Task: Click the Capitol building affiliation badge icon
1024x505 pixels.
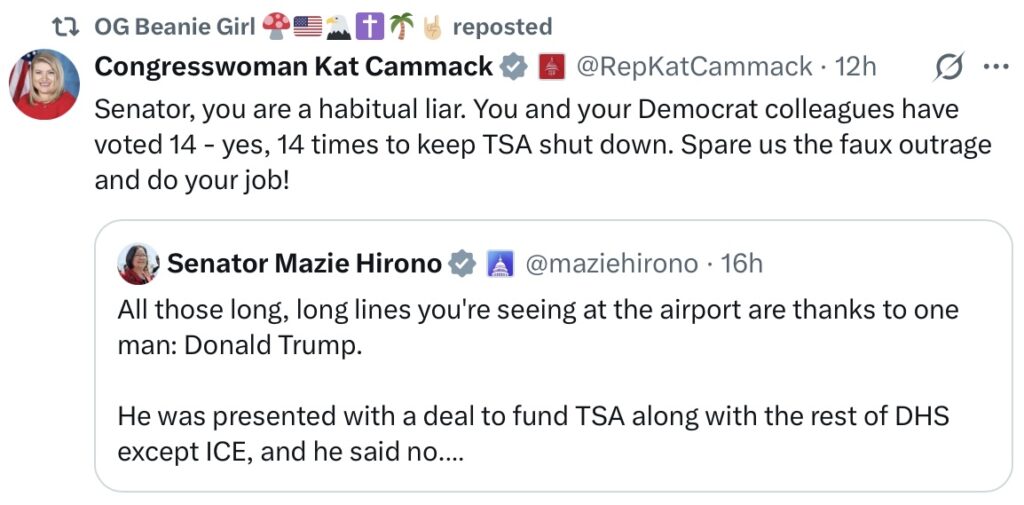Action: [499, 264]
